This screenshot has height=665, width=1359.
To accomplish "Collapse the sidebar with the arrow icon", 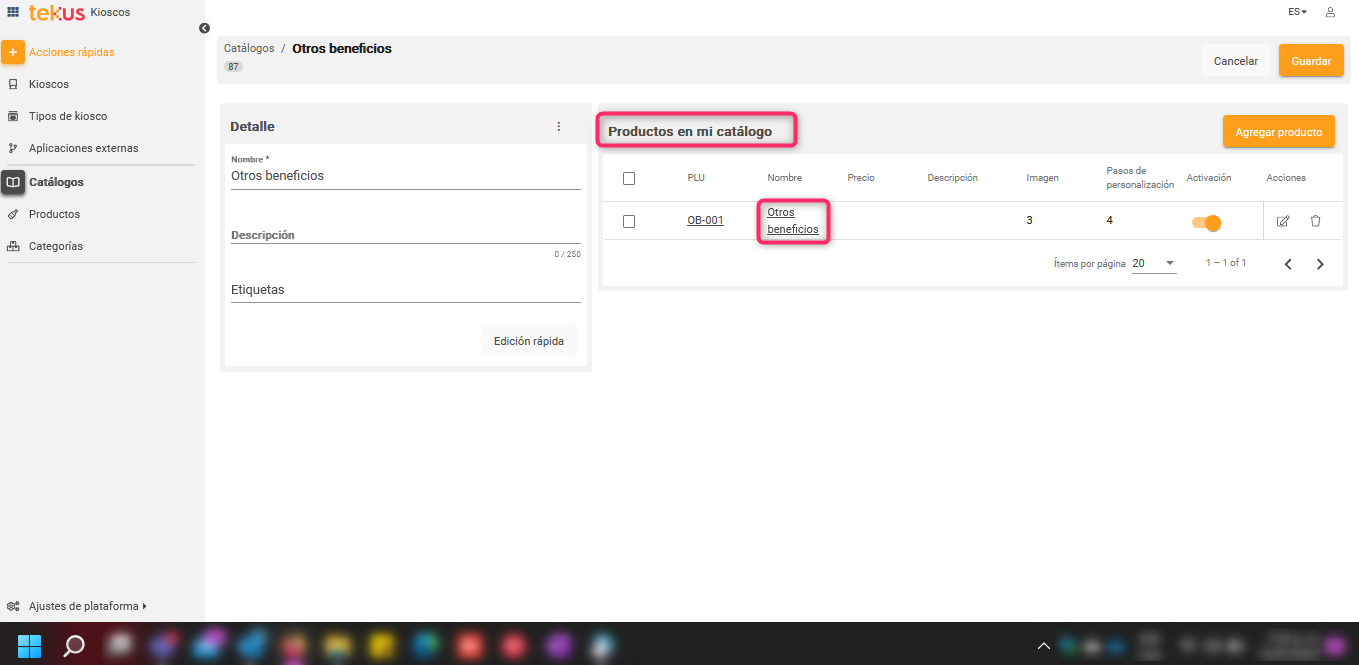I will point(204,28).
